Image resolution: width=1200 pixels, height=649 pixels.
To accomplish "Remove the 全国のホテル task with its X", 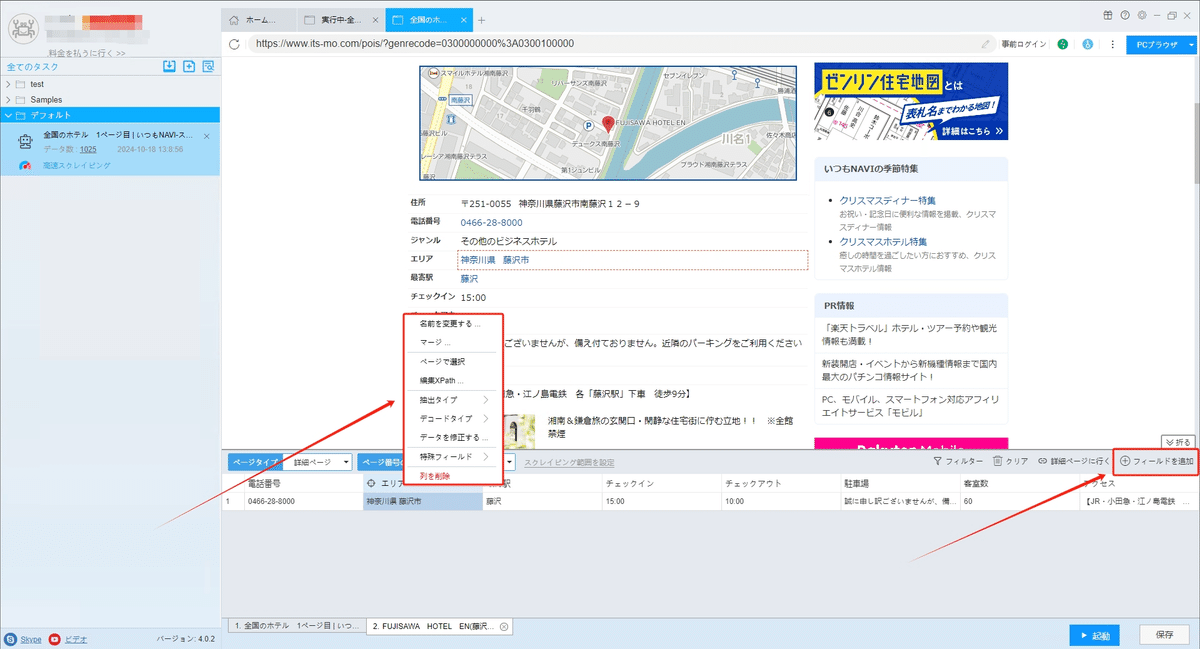I will 206,136.
